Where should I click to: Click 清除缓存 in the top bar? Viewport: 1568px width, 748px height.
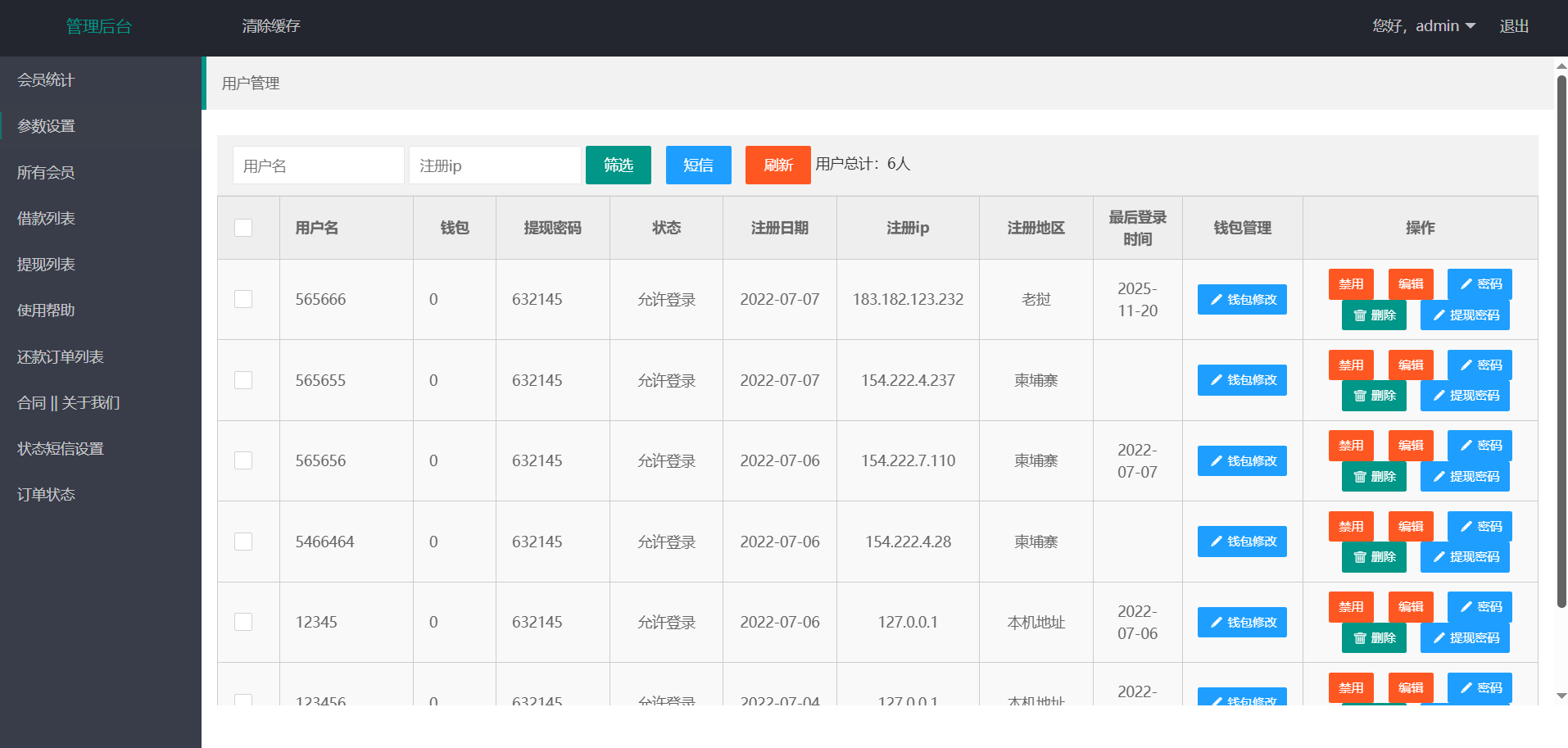(x=271, y=26)
